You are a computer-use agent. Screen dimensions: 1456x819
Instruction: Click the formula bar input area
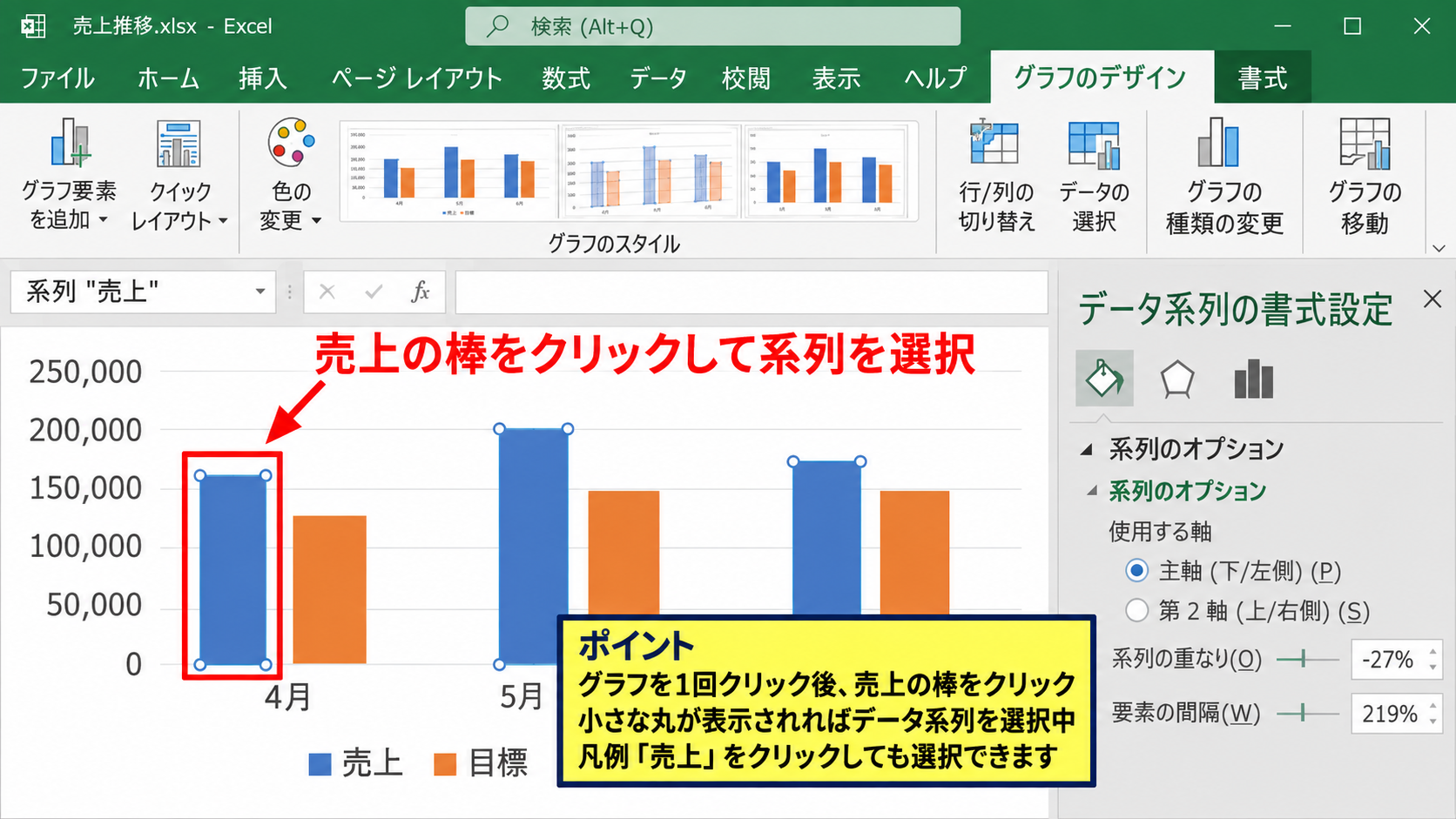pyautogui.click(x=752, y=292)
